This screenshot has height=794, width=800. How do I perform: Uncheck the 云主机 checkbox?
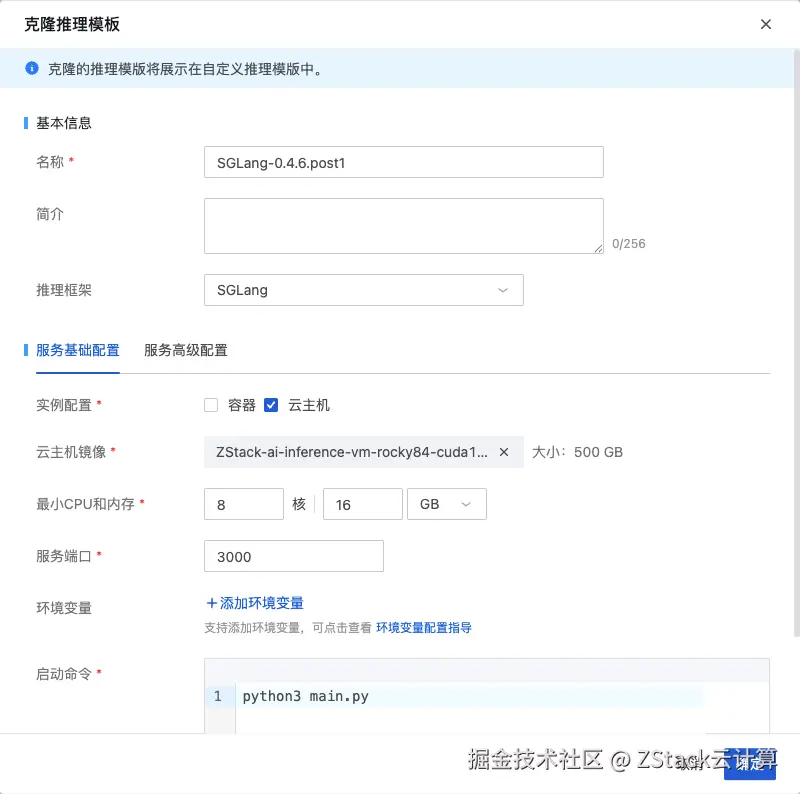point(271,405)
